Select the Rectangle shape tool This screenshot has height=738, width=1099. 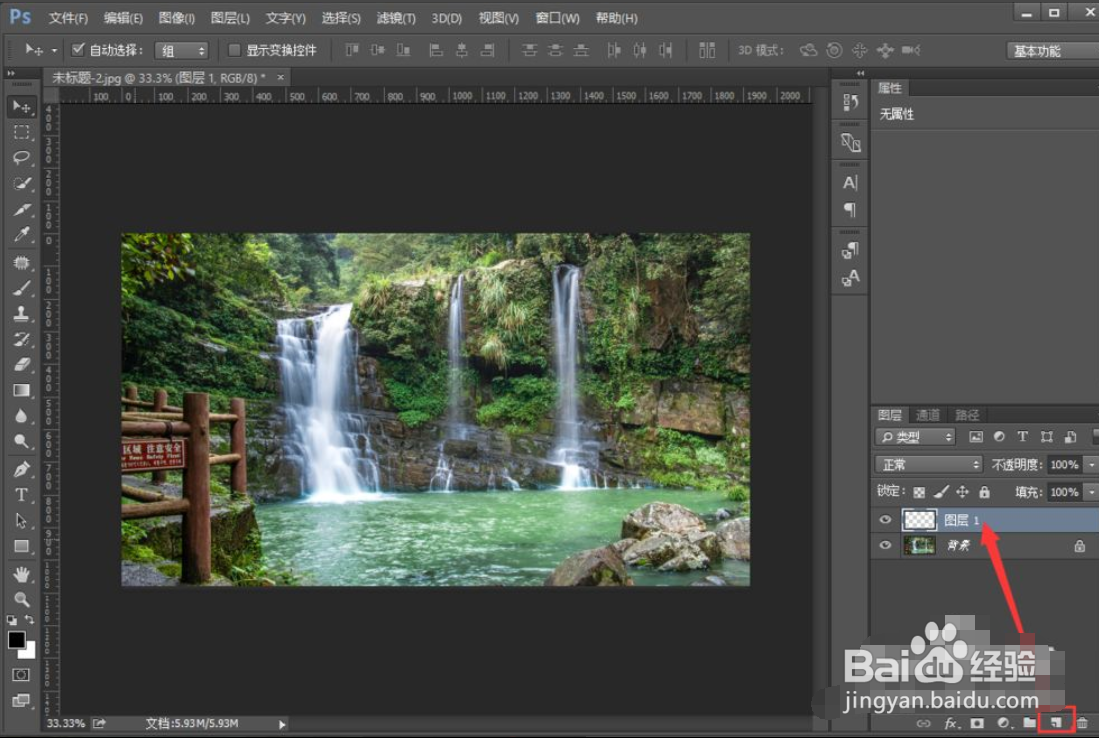click(x=21, y=546)
